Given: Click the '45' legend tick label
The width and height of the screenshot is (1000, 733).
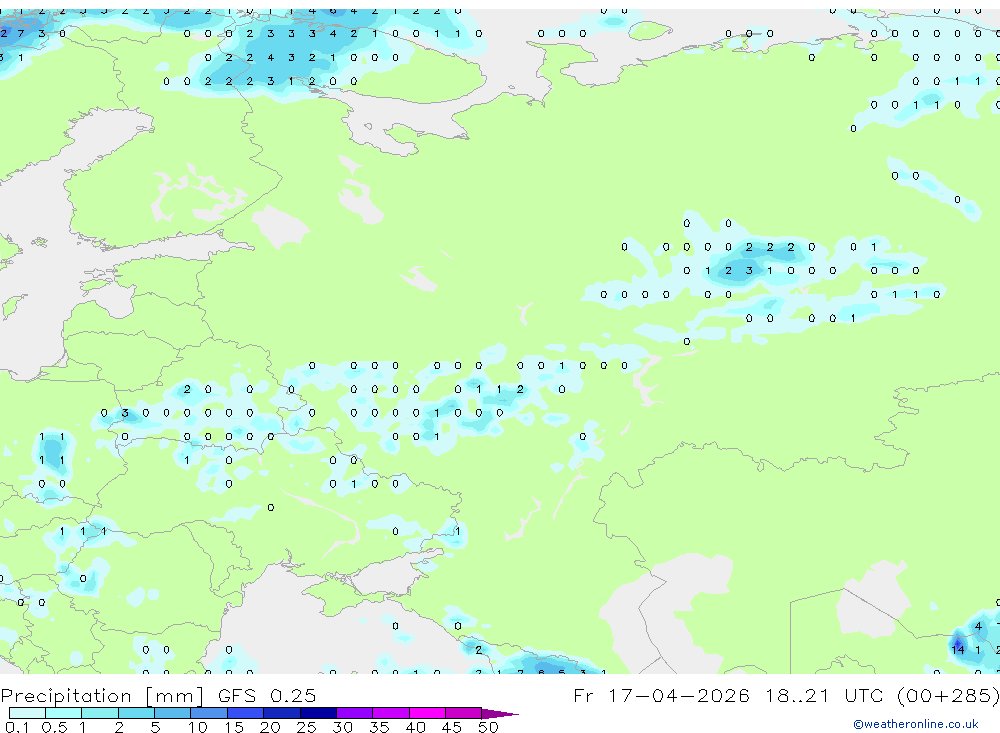Looking at the screenshot, I should pos(452,727).
